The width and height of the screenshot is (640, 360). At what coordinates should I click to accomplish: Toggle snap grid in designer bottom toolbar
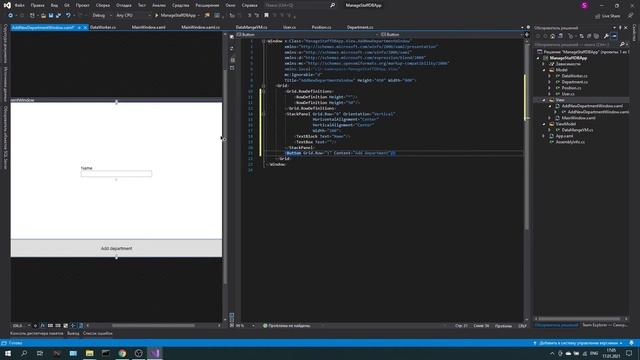click(x=50, y=326)
